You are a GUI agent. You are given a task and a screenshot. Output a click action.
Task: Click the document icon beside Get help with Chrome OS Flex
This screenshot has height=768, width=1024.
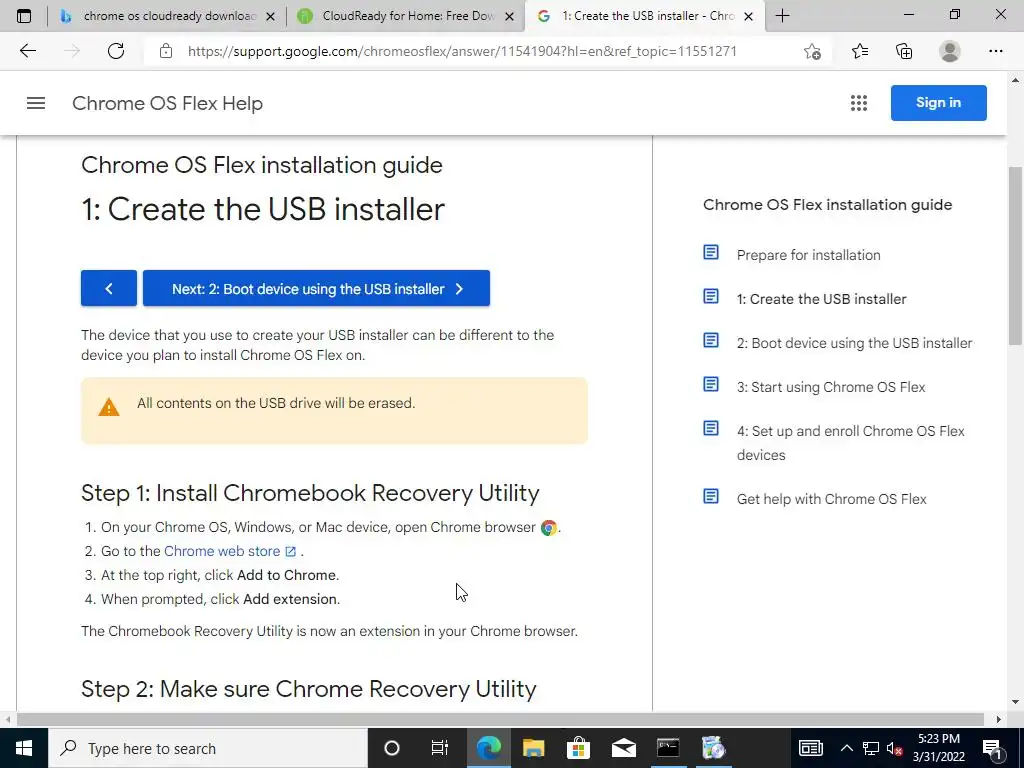pos(711,496)
